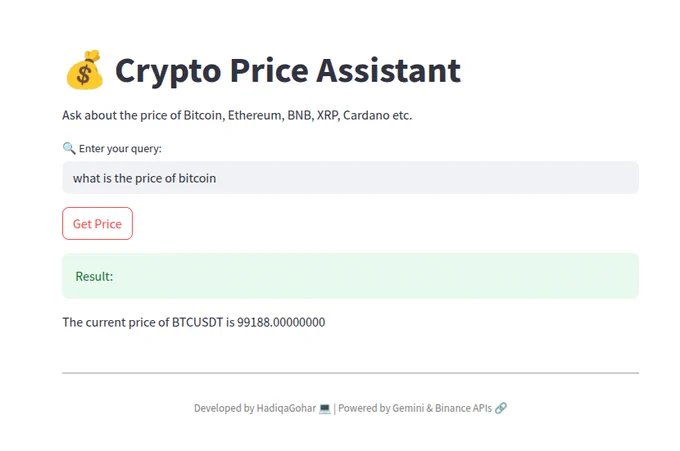Click the 99188.00000000 price value
Image resolution: width=680 pixels, height=451 pixels.
[281, 322]
